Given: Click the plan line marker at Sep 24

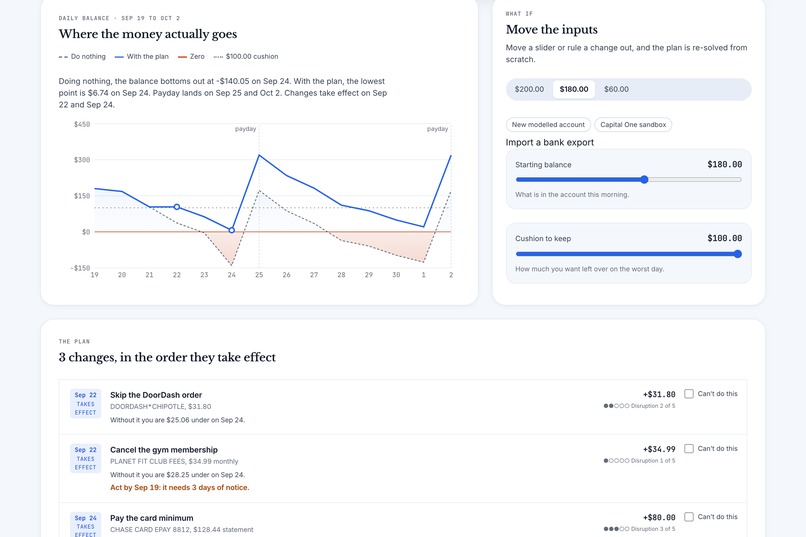Looking at the screenshot, I should click(232, 230).
